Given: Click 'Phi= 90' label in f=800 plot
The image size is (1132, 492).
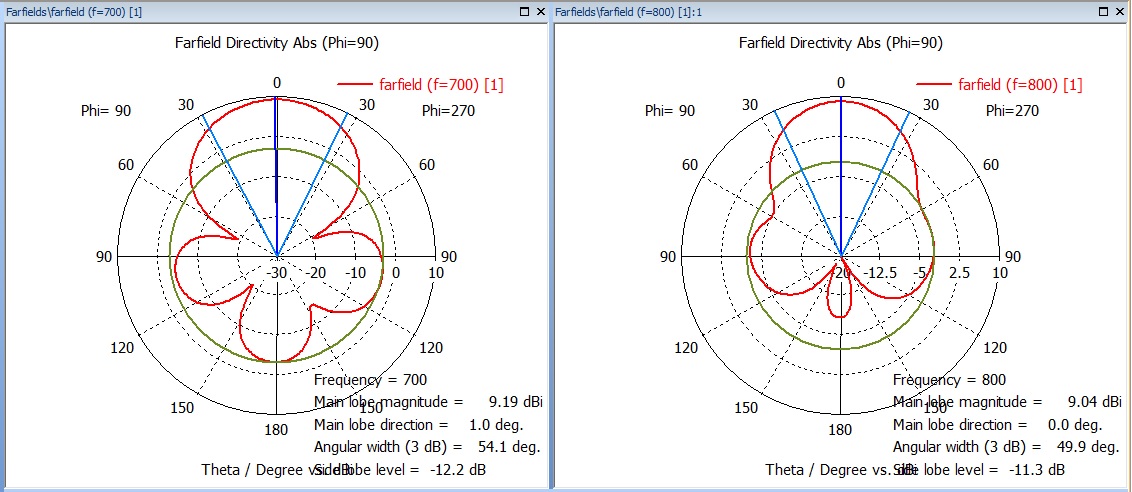Looking at the screenshot, I should pos(669,111).
